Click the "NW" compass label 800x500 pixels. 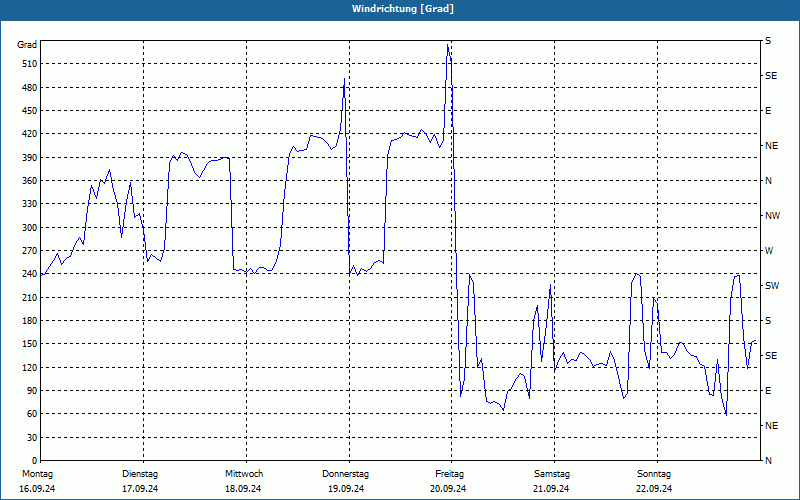click(x=772, y=216)
